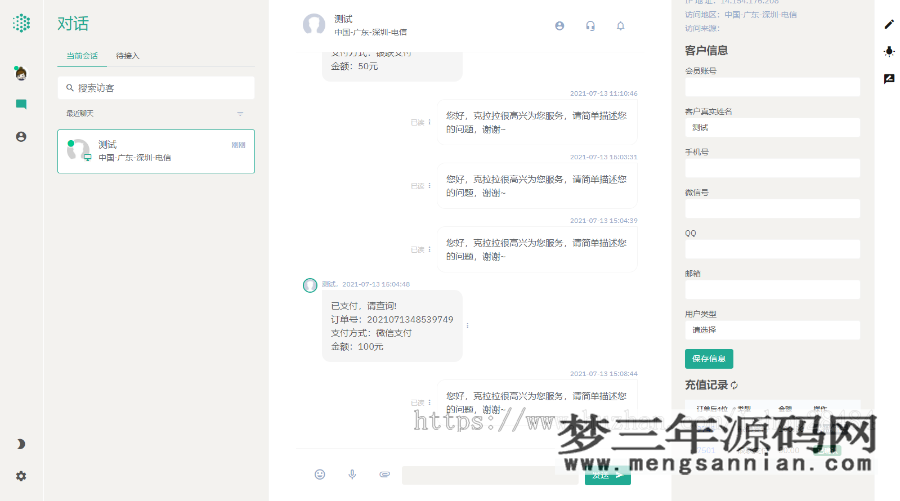
Task: Switch to 待接入 tab
Action: (127, 56)
